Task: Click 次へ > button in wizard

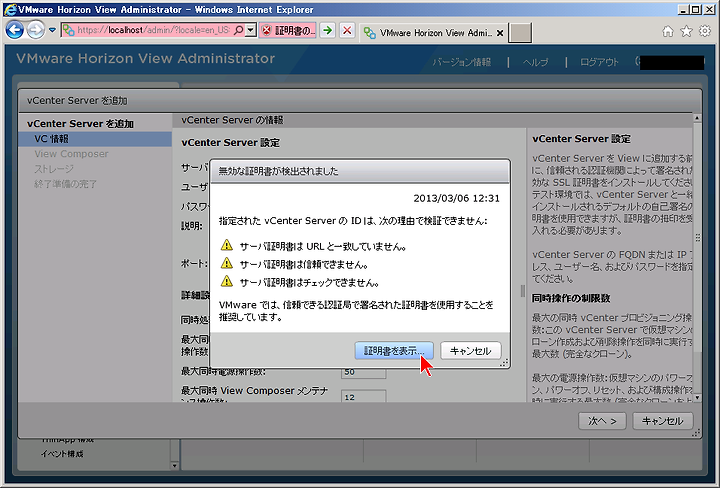Action: (602, 421)
